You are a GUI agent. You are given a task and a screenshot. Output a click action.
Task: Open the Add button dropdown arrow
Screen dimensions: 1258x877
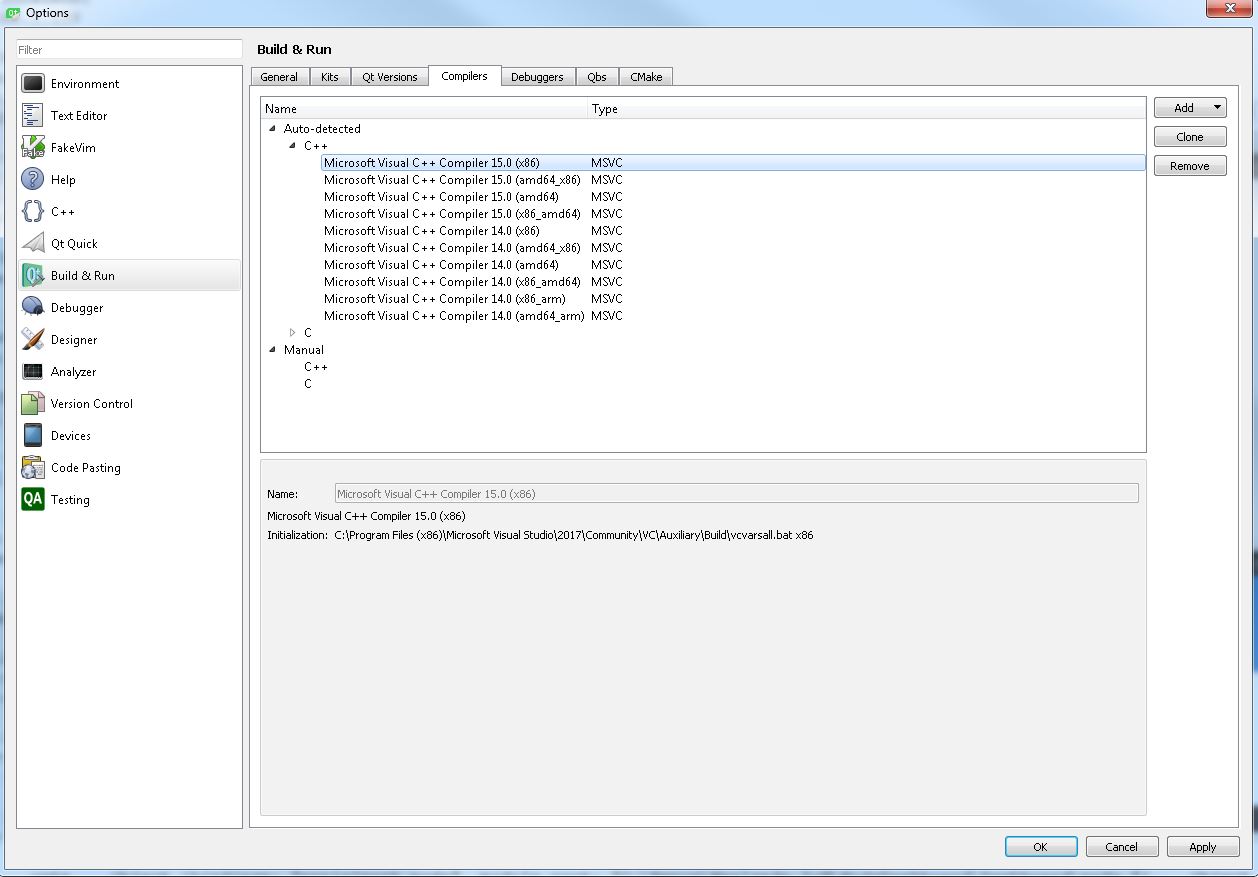click(x=1217, y=107)
